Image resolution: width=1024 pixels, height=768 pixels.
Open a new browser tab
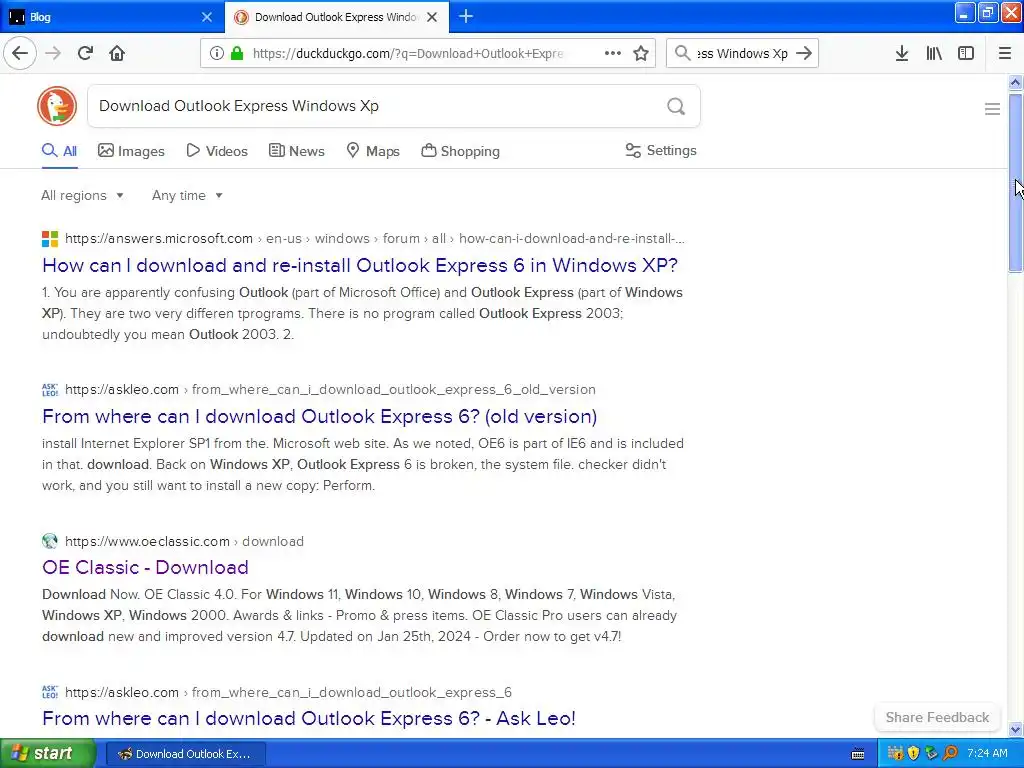click(x=466, y=16)
